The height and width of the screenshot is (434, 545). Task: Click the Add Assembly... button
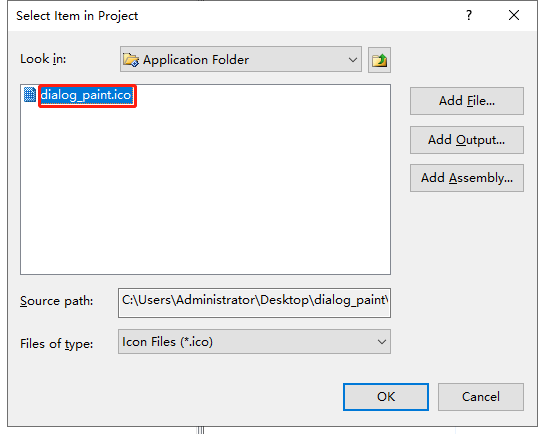tap(467, 178)
